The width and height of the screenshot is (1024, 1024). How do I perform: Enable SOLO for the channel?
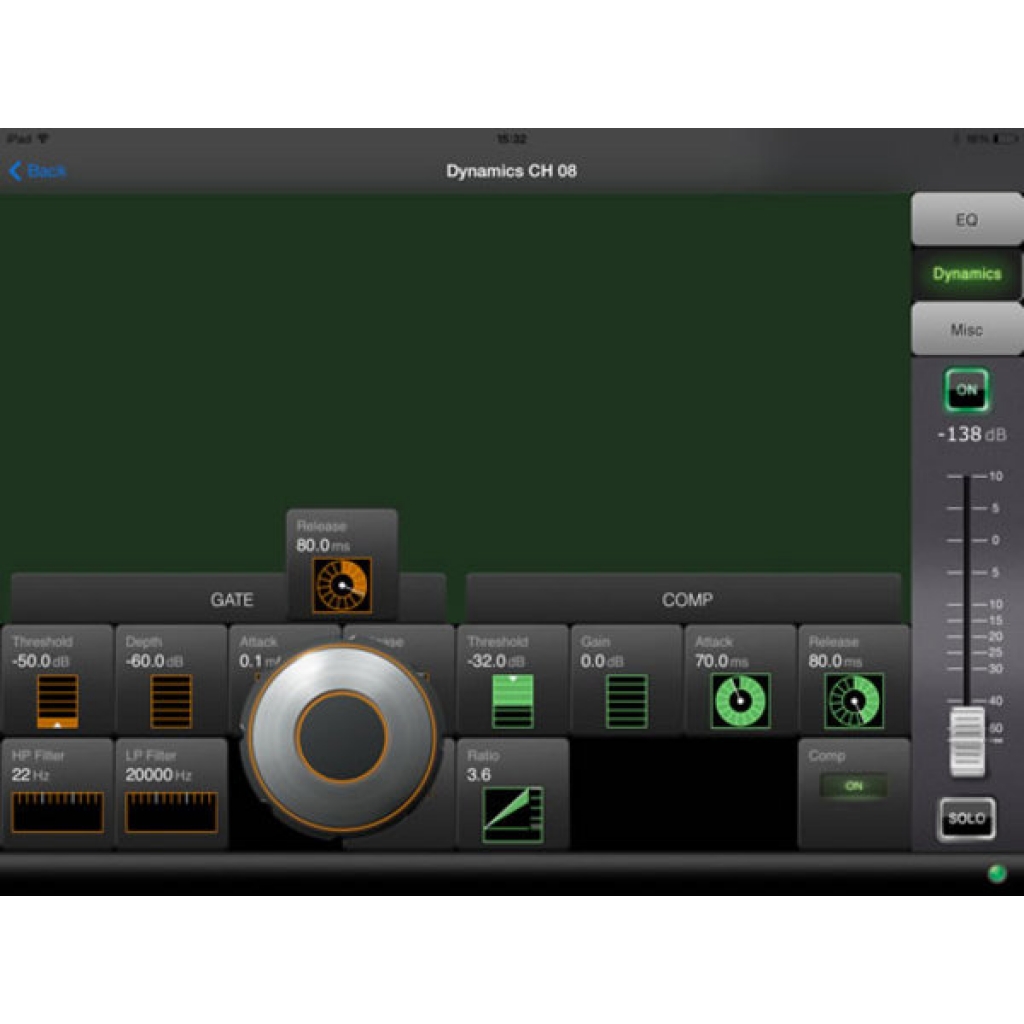966,818
